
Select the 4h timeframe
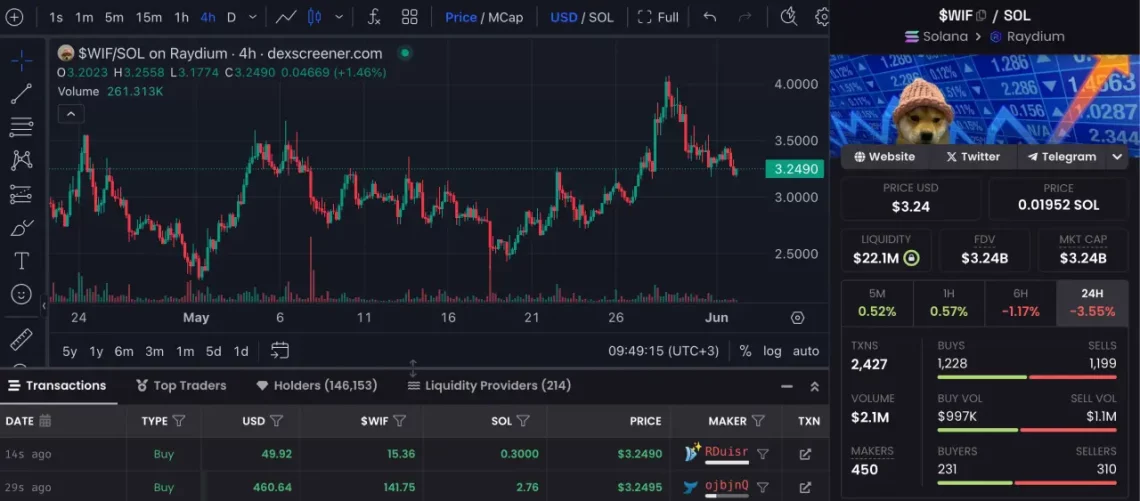208,17
